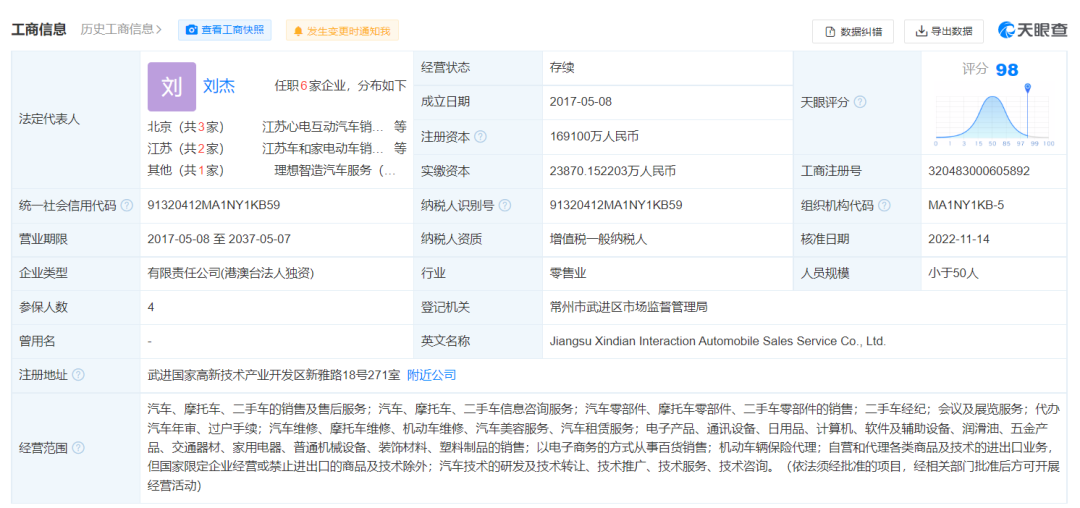Click camera icon in 查看工商快照

(x=192, y=30)
